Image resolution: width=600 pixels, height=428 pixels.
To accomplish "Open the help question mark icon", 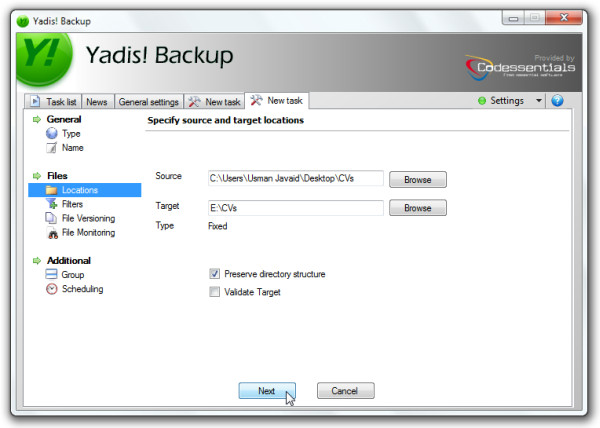I will [x=557, y=101].
